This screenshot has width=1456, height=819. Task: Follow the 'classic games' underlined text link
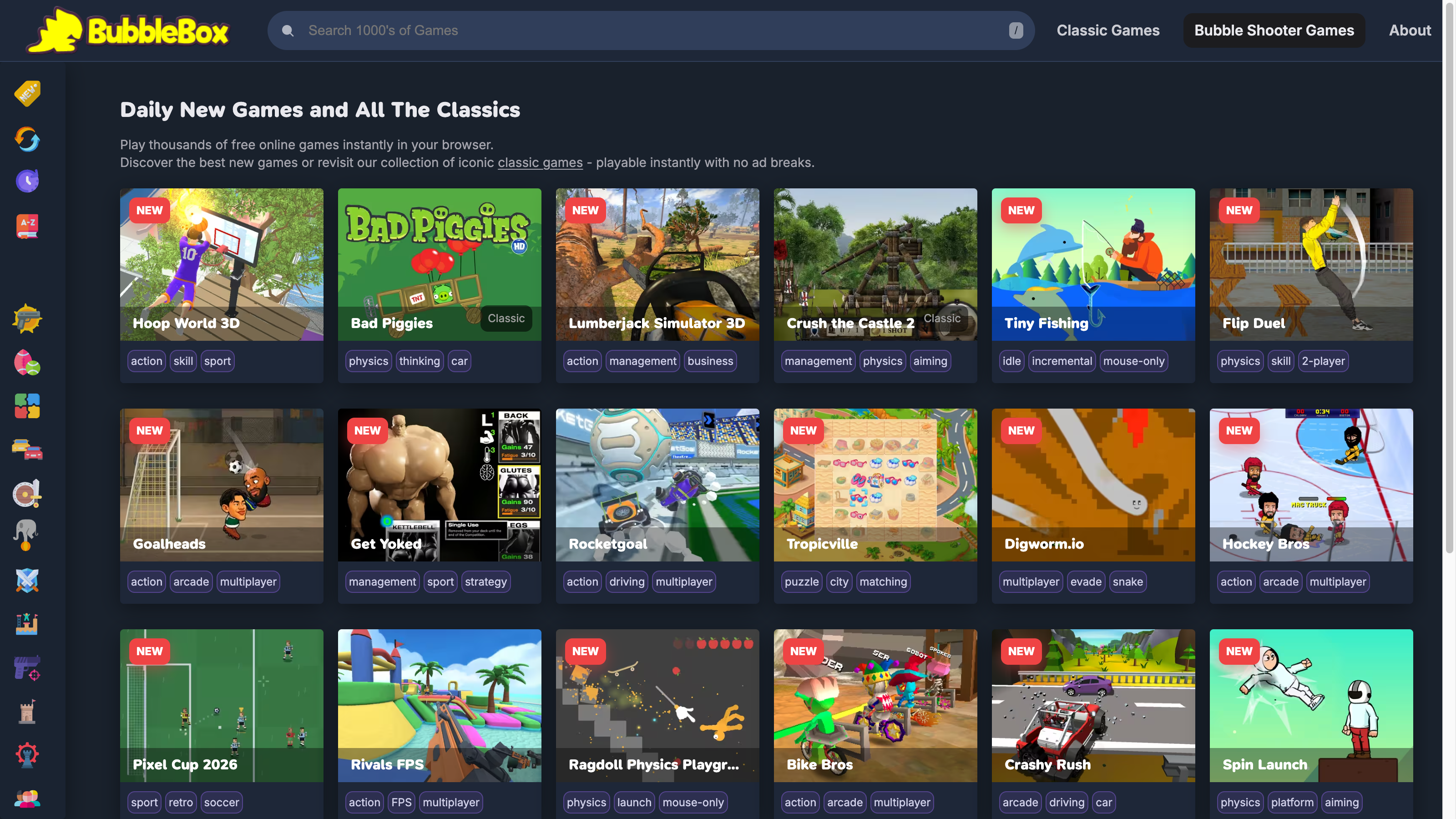(540, 162)
